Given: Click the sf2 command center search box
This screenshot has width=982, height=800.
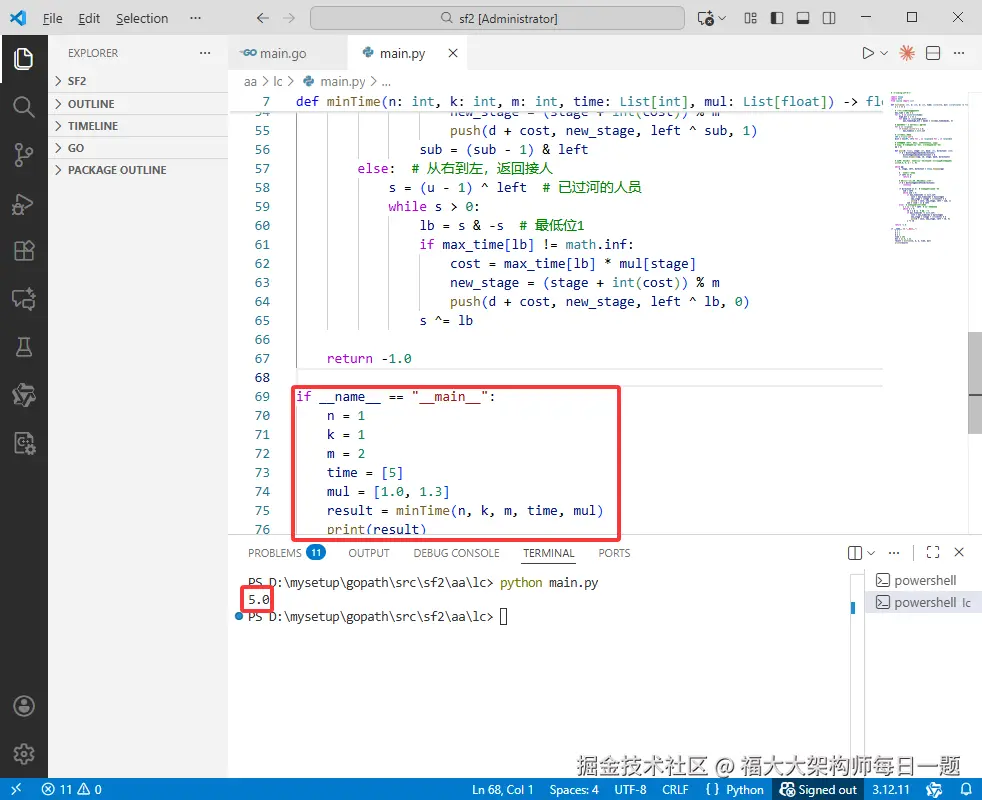Looking at the screenshot, I should pyautogui.click(x=497, y=18).
